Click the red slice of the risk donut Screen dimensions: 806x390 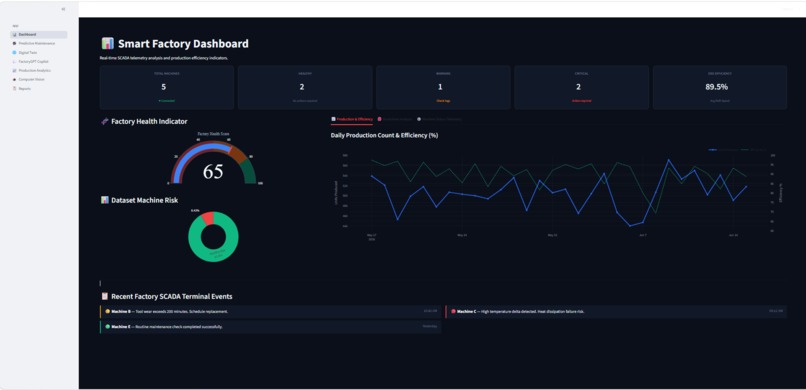[x=207, y=219]
